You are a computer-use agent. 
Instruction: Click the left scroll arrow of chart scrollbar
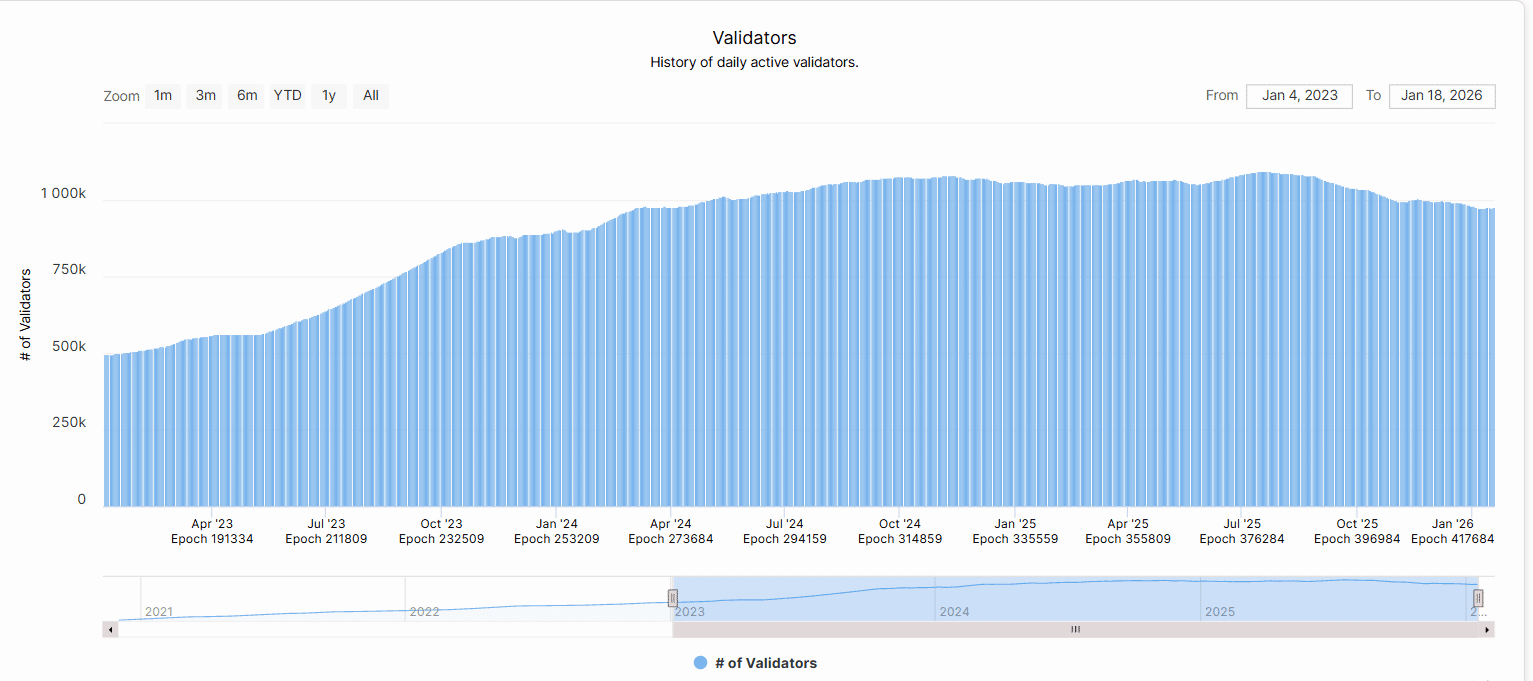110,630
